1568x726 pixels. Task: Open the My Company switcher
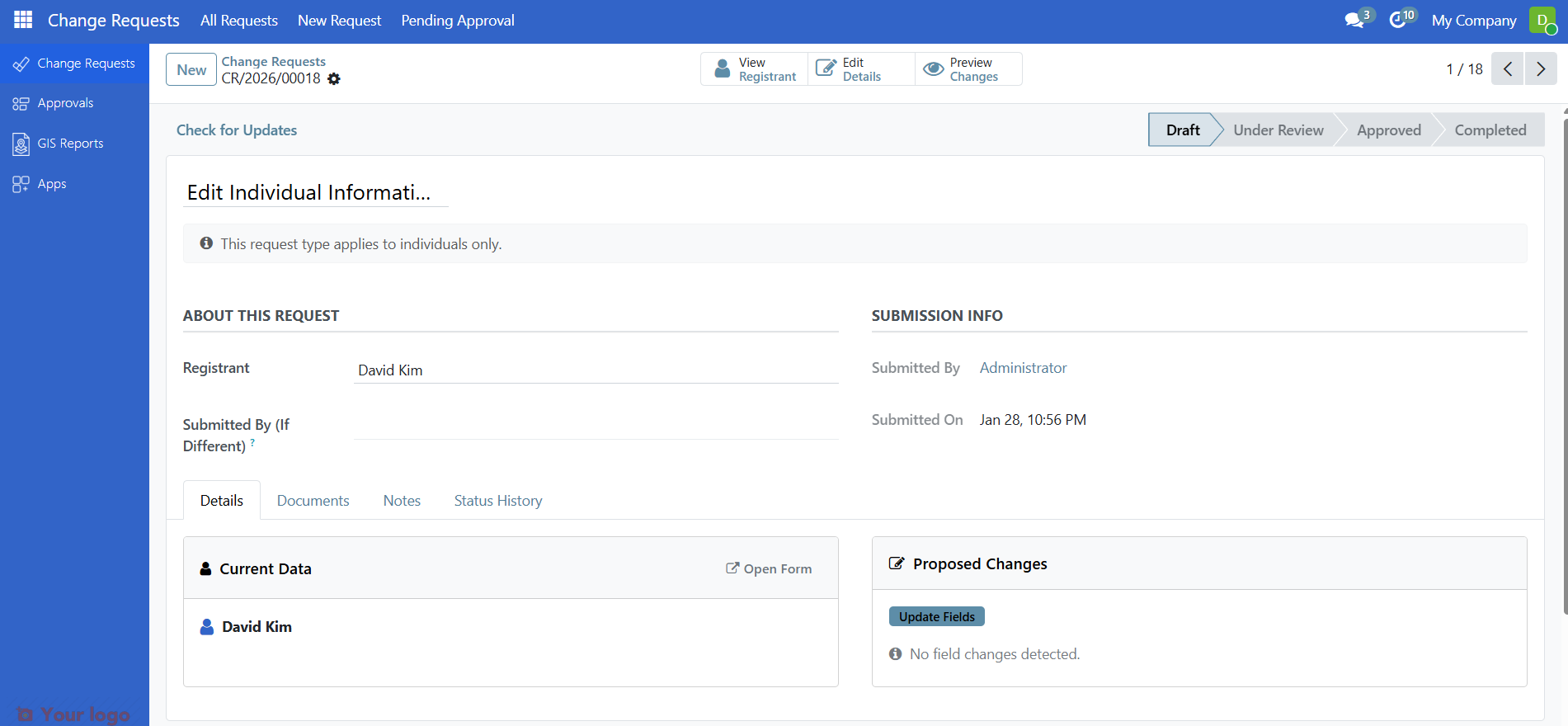[1473, 21]
